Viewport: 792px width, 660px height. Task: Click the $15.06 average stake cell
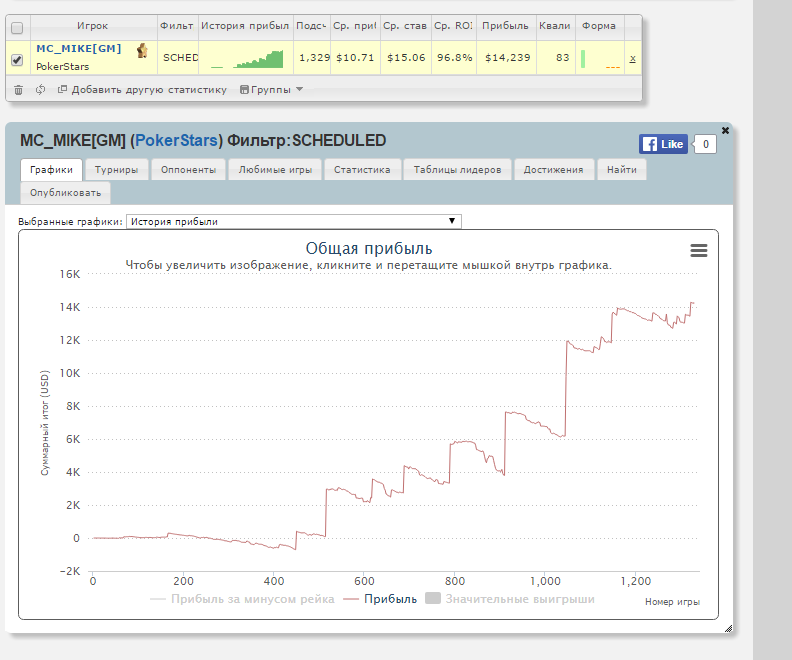406,58
